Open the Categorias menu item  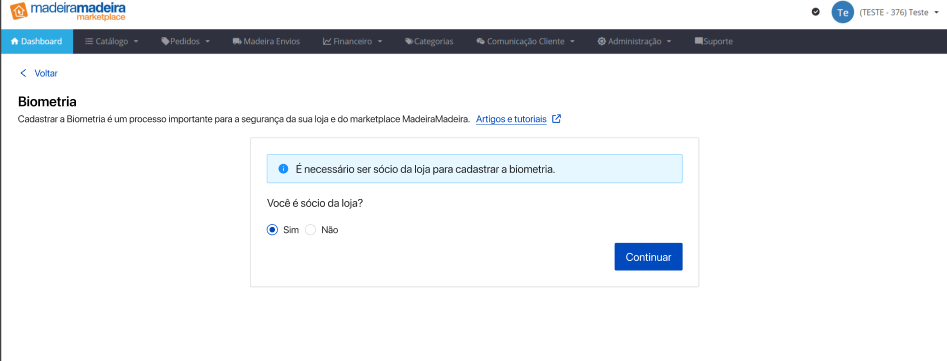429,42
